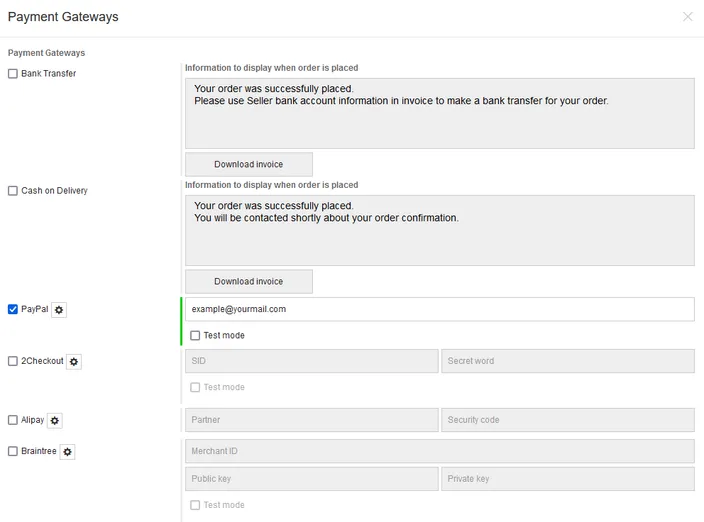Screen dimensions: 704x522
Task: Click the Bank Transfer 'Information to display' label
Action: (272, 68)
